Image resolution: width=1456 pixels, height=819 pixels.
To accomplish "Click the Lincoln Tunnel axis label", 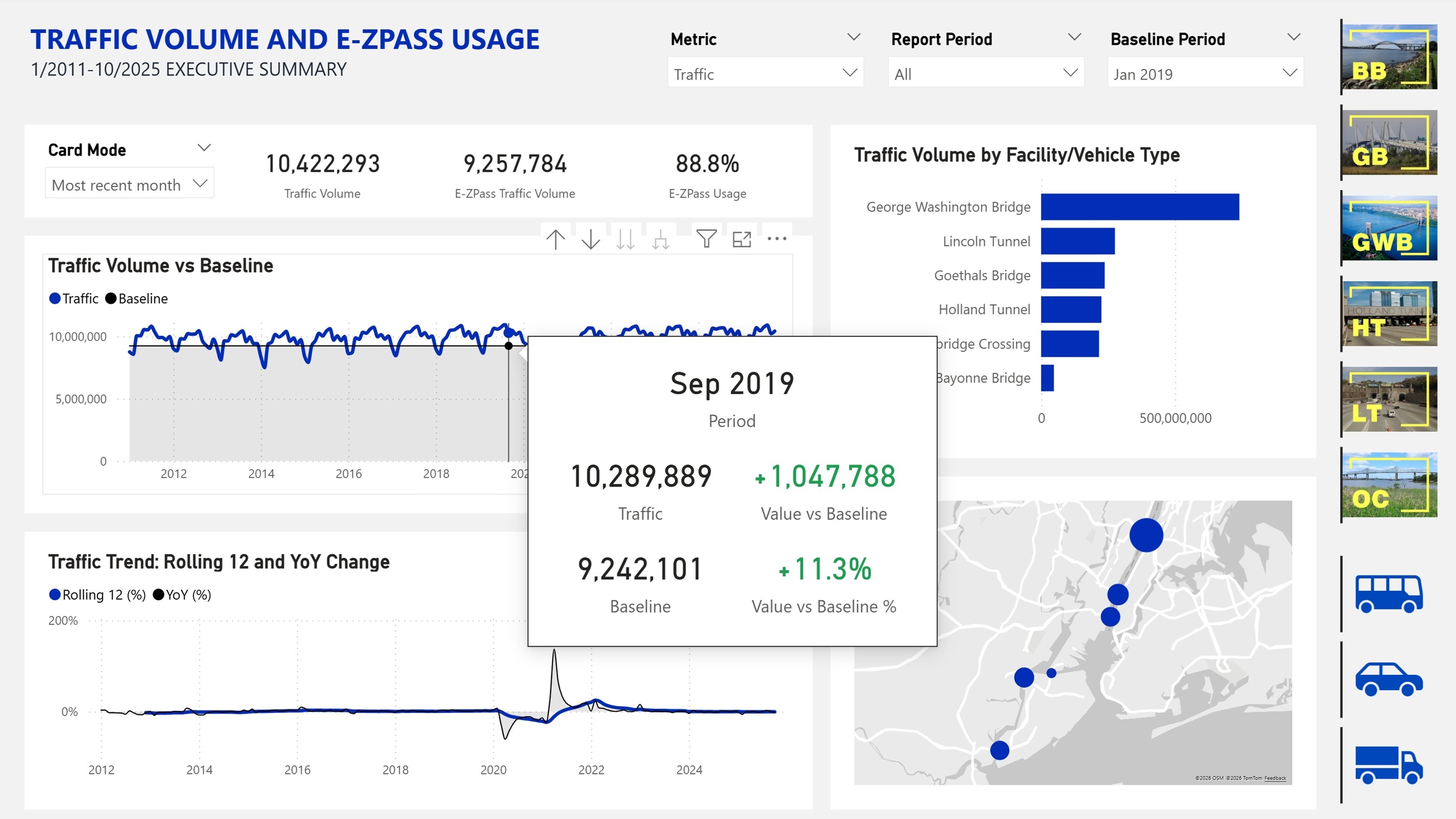I will [x=986, y=241].
